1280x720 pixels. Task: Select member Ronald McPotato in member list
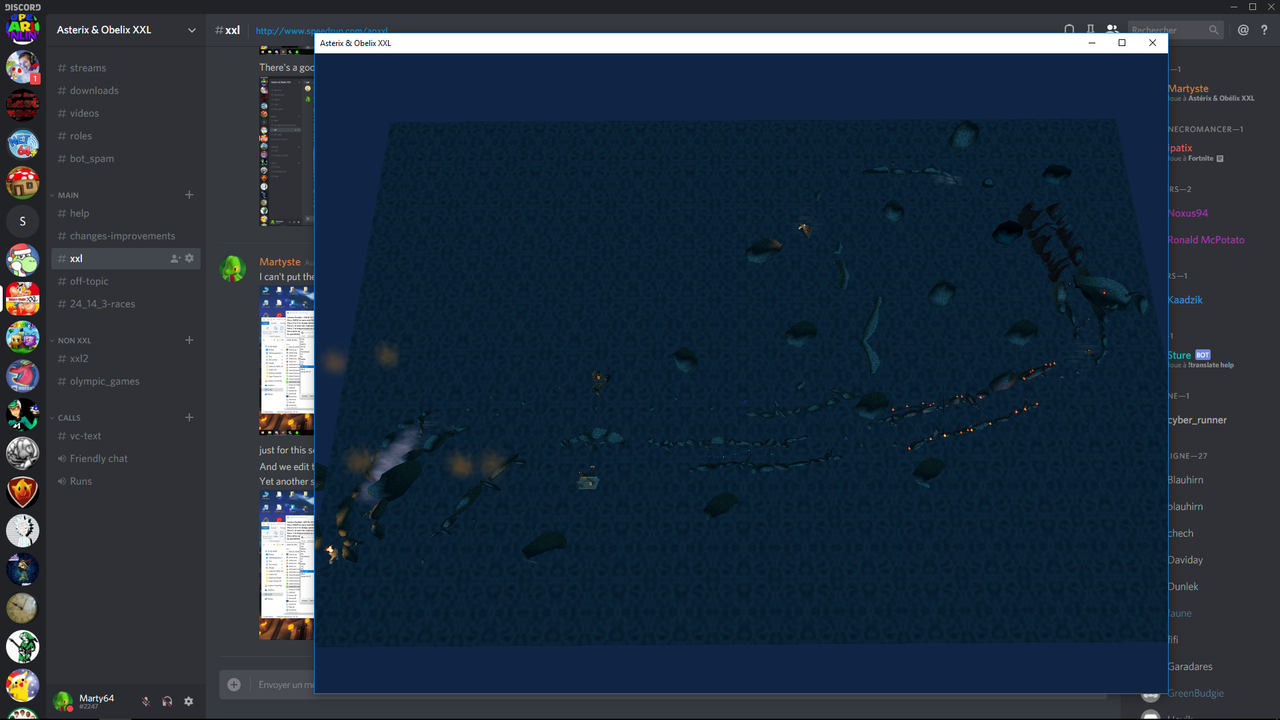(1206, 240)
